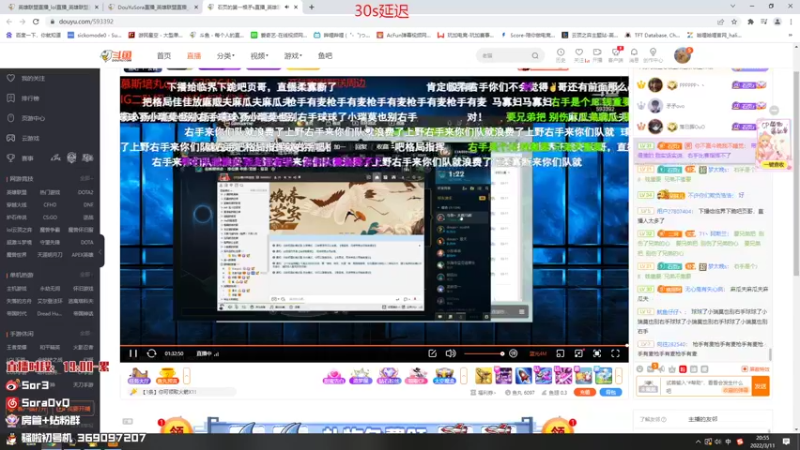Image resolution: width=800 pixels, height=450 pixels.
Task: Open the 首页 nav tab
Action: point(164,56)
